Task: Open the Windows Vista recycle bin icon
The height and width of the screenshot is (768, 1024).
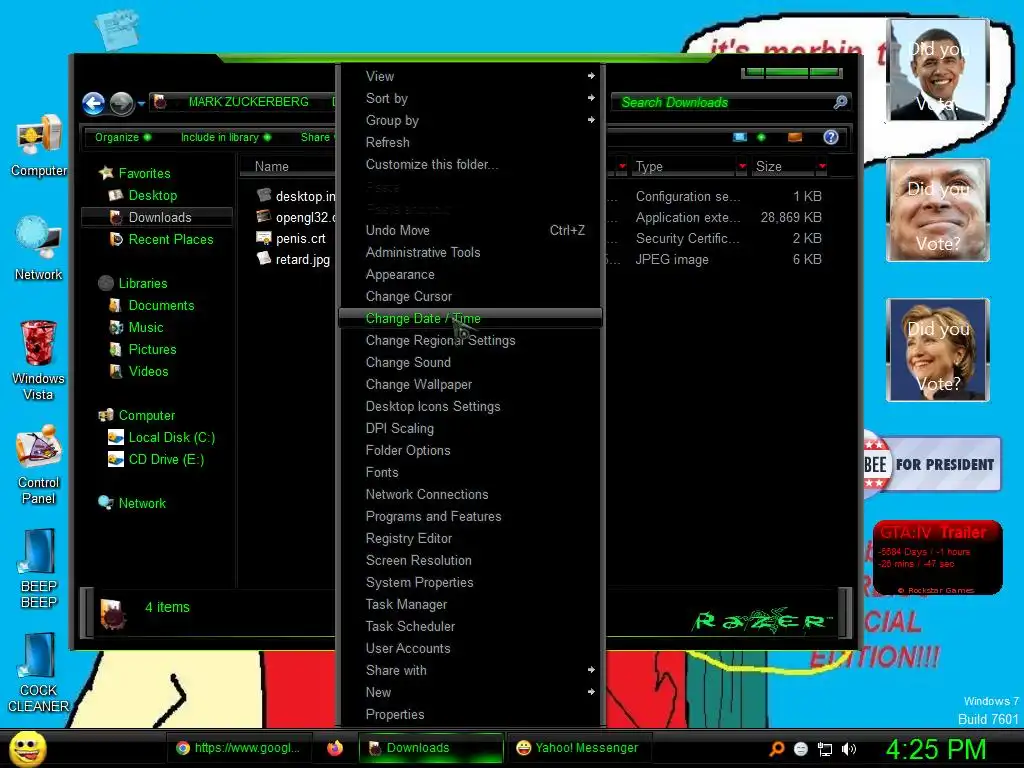Action: [39, 360]
